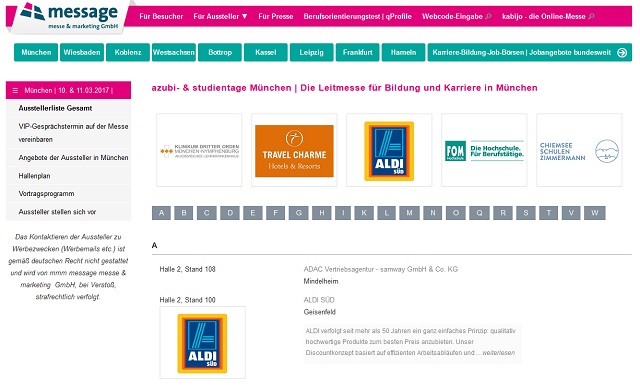Click Travel Charme Hotels & Resorts logo
This screenshot has height=391, width=640.
294,151
